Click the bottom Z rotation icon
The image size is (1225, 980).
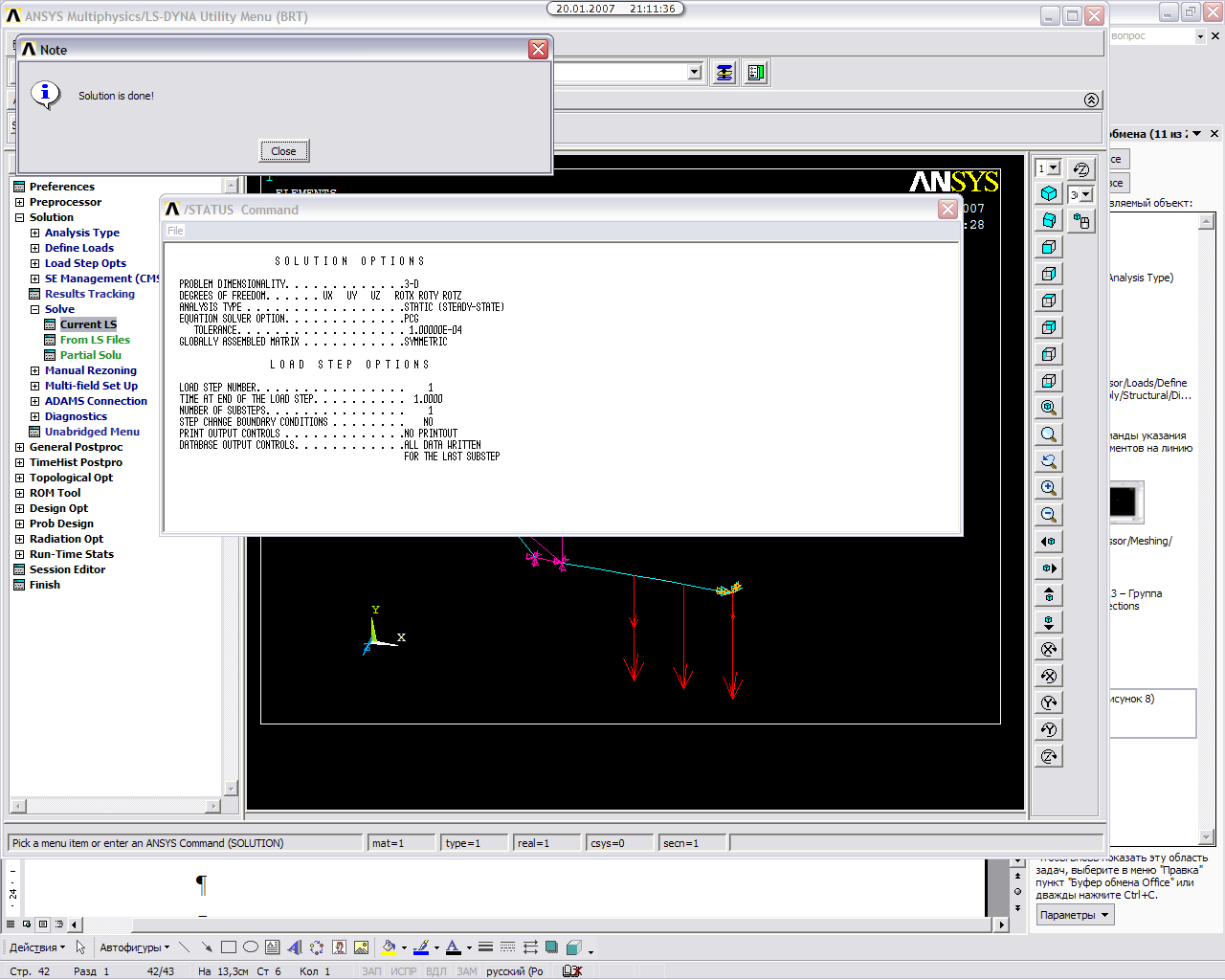pyautogui.click(x=1049, y=756)
